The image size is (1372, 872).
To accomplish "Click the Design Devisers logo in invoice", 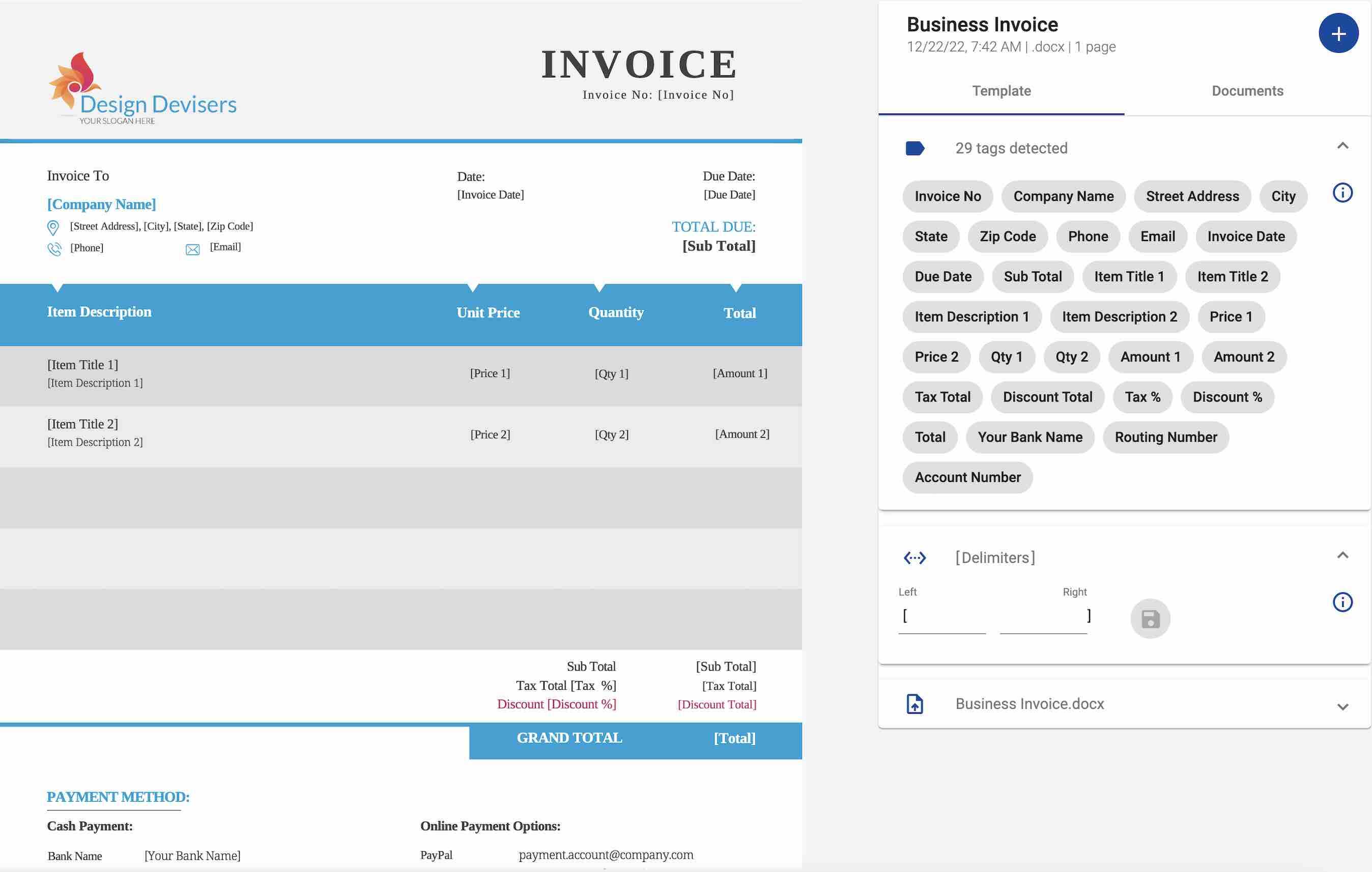I will point(142,89).
